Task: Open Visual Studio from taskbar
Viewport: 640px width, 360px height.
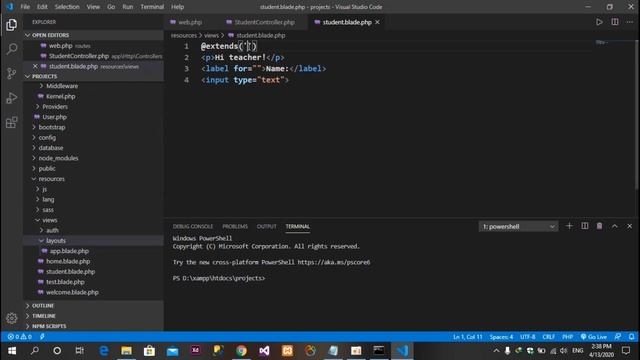Action: 264,351
